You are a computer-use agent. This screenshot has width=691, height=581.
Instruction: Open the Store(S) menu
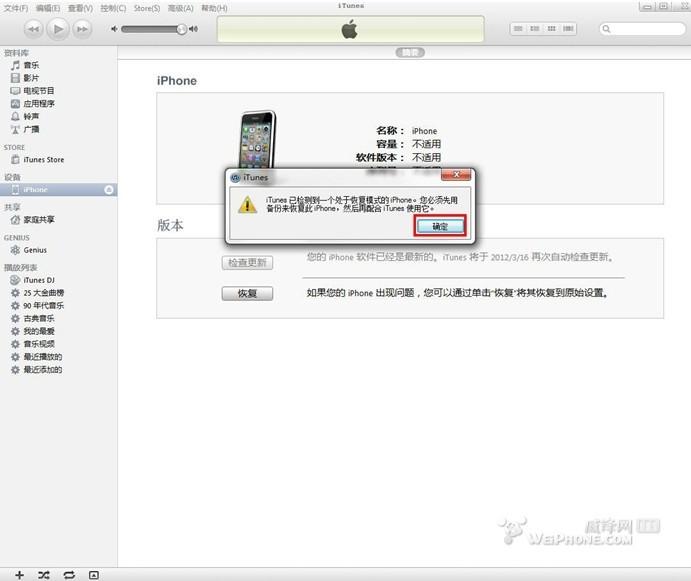tap(147, 7)
